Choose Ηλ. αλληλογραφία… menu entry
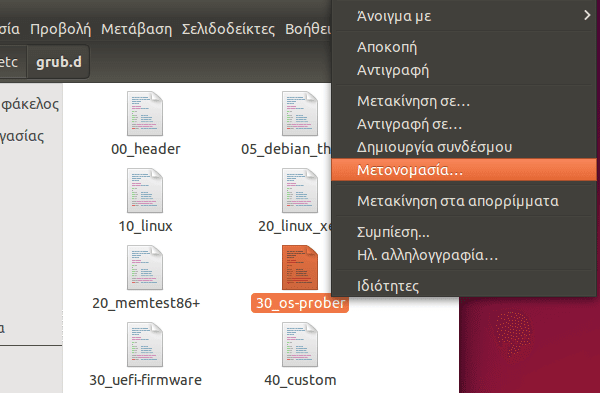 coord(464,255)
